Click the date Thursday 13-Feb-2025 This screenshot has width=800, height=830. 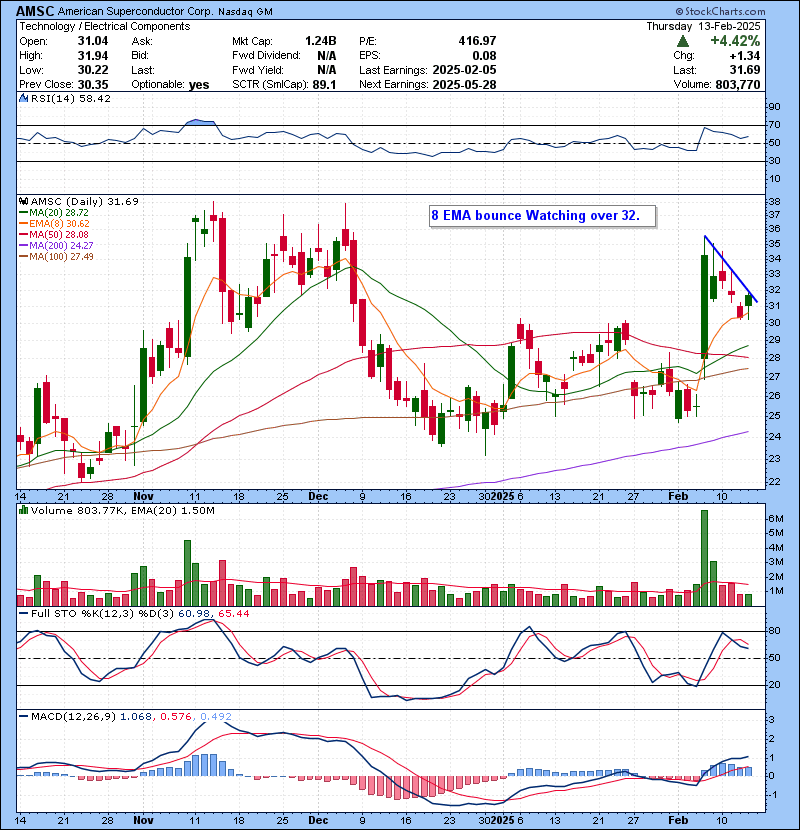pos(703,26)
